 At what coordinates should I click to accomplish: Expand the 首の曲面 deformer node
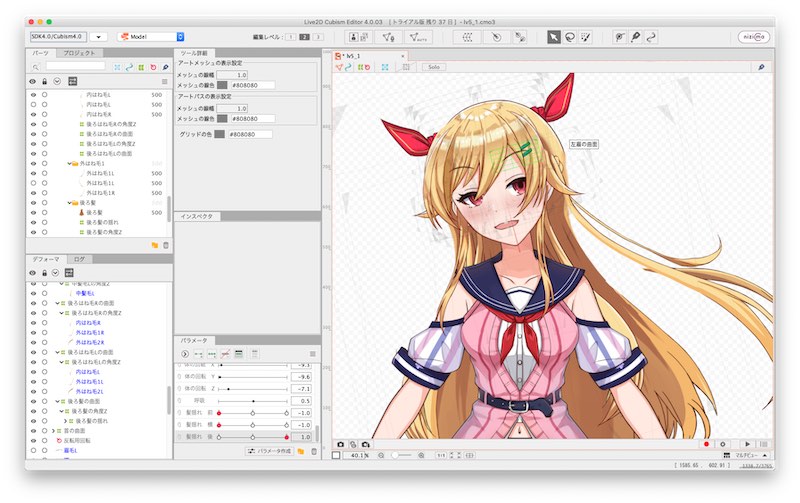pyautogui.click(x=54, y=431)
